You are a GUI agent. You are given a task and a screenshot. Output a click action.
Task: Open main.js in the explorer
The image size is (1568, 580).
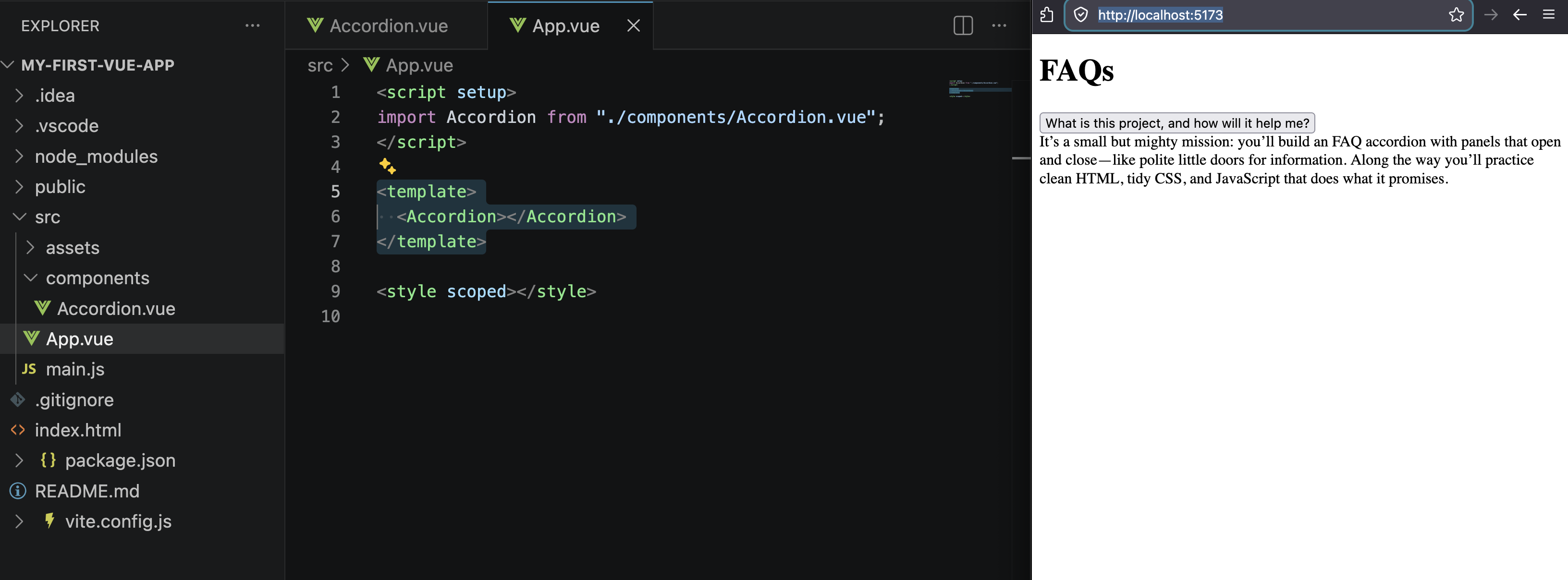pos(75,369)
